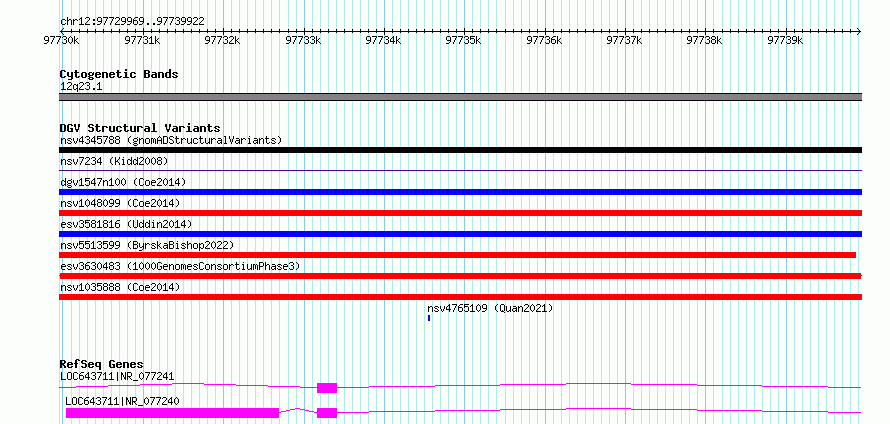Select the 12q23.1 band label
Image resolution: width=890 pixels, height=424 pixels.
81,87
